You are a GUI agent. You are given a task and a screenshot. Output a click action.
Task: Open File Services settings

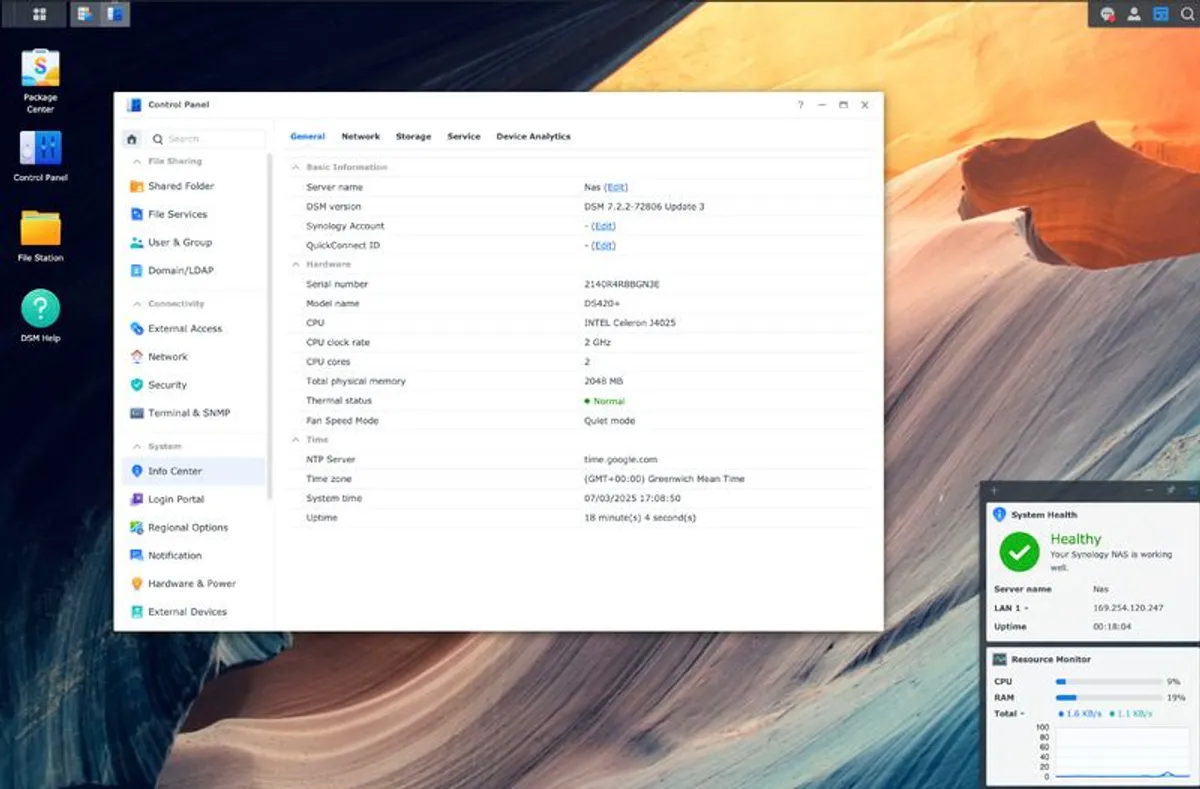[193, 214]
